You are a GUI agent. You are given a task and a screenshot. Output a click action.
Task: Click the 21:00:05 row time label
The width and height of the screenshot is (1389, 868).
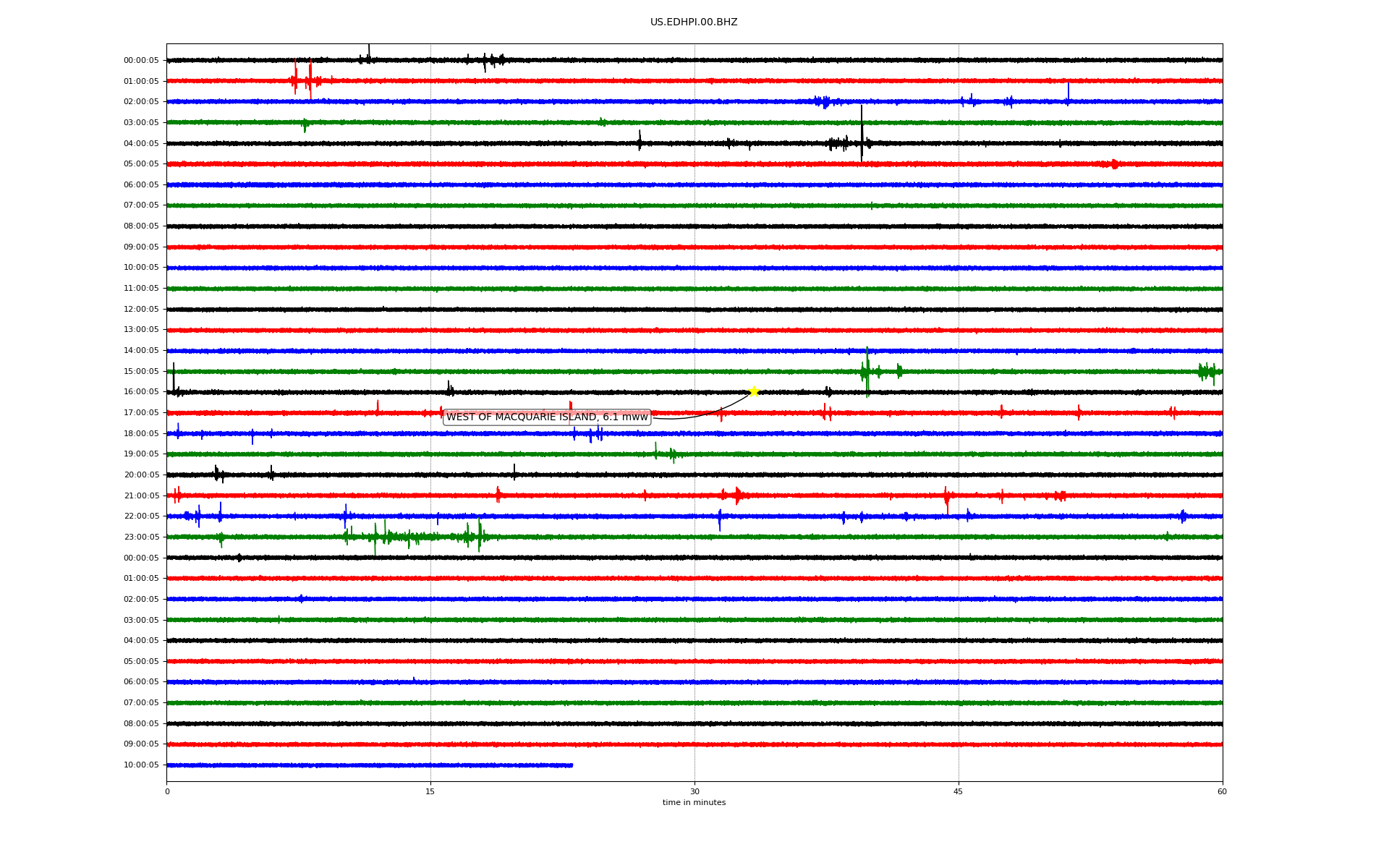(x=141, y=496)
